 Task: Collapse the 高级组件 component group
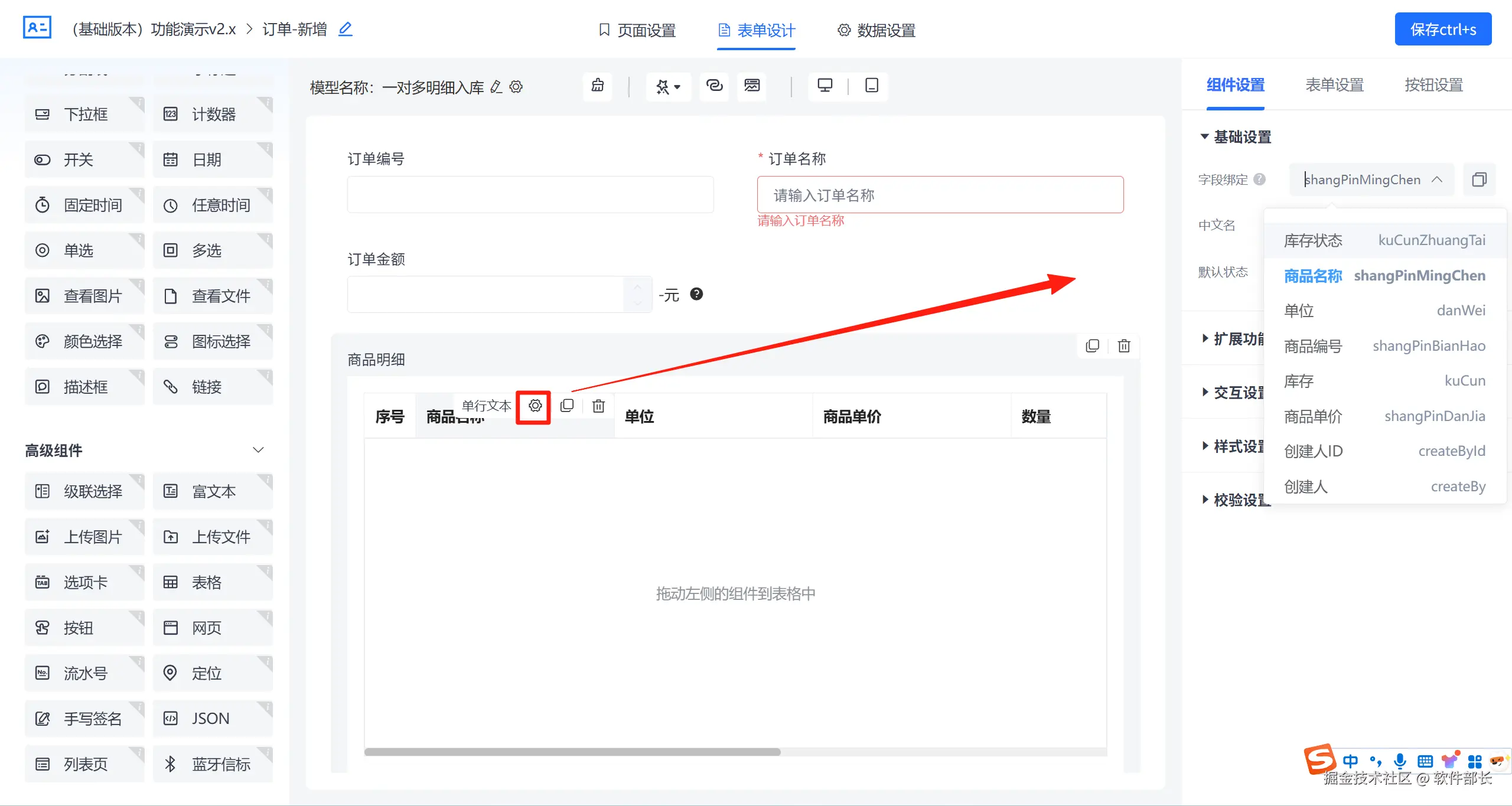258,450
